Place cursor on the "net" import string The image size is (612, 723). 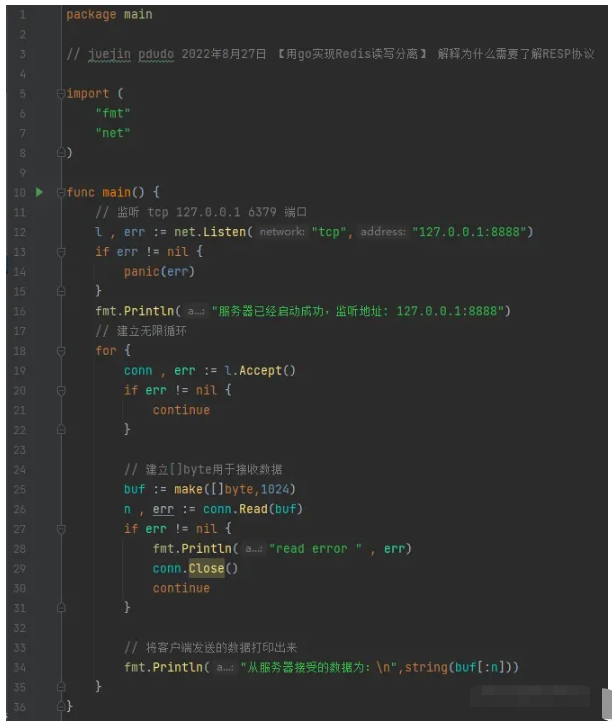point(113,133)
